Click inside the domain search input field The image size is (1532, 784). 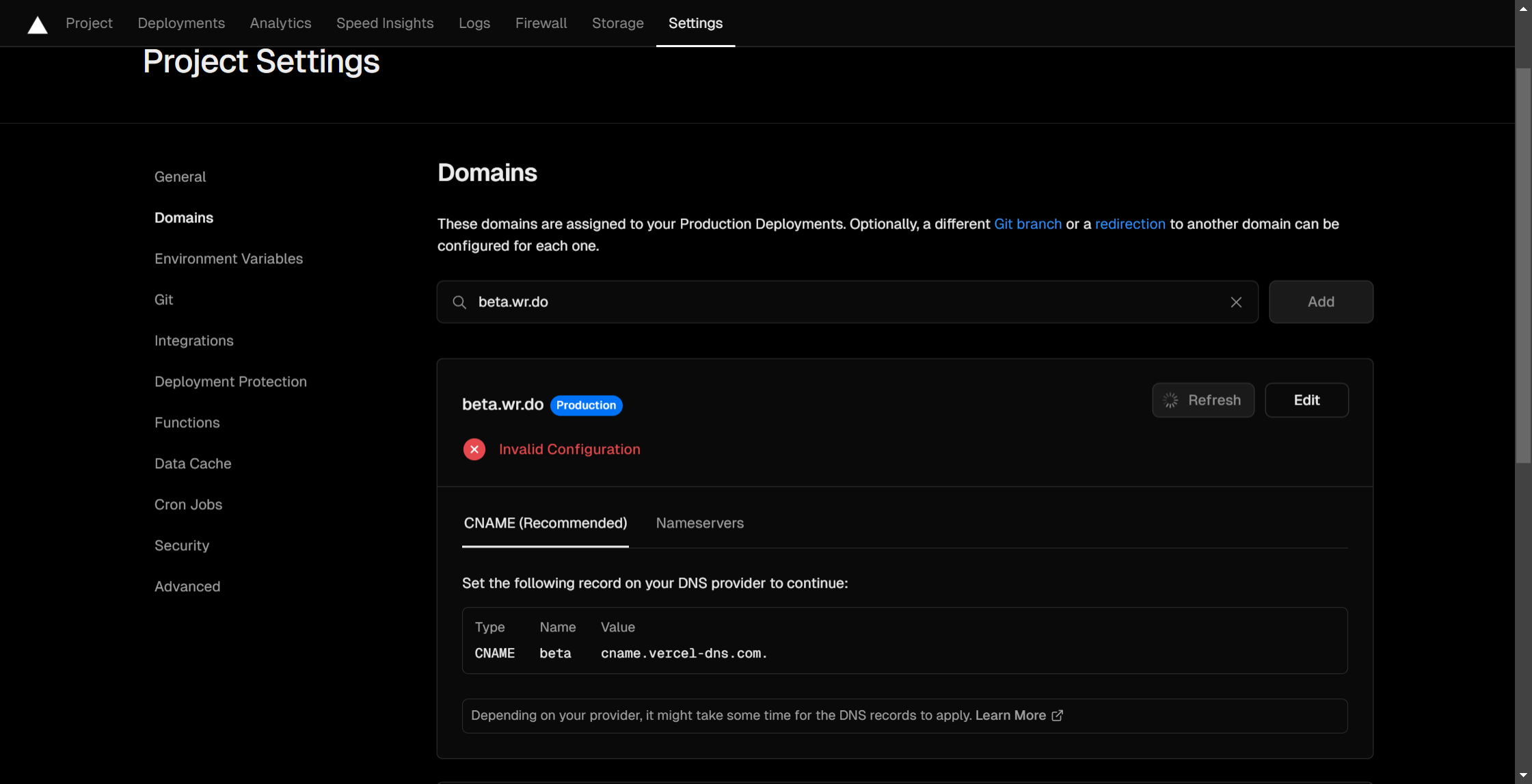(x=752, y=301)
